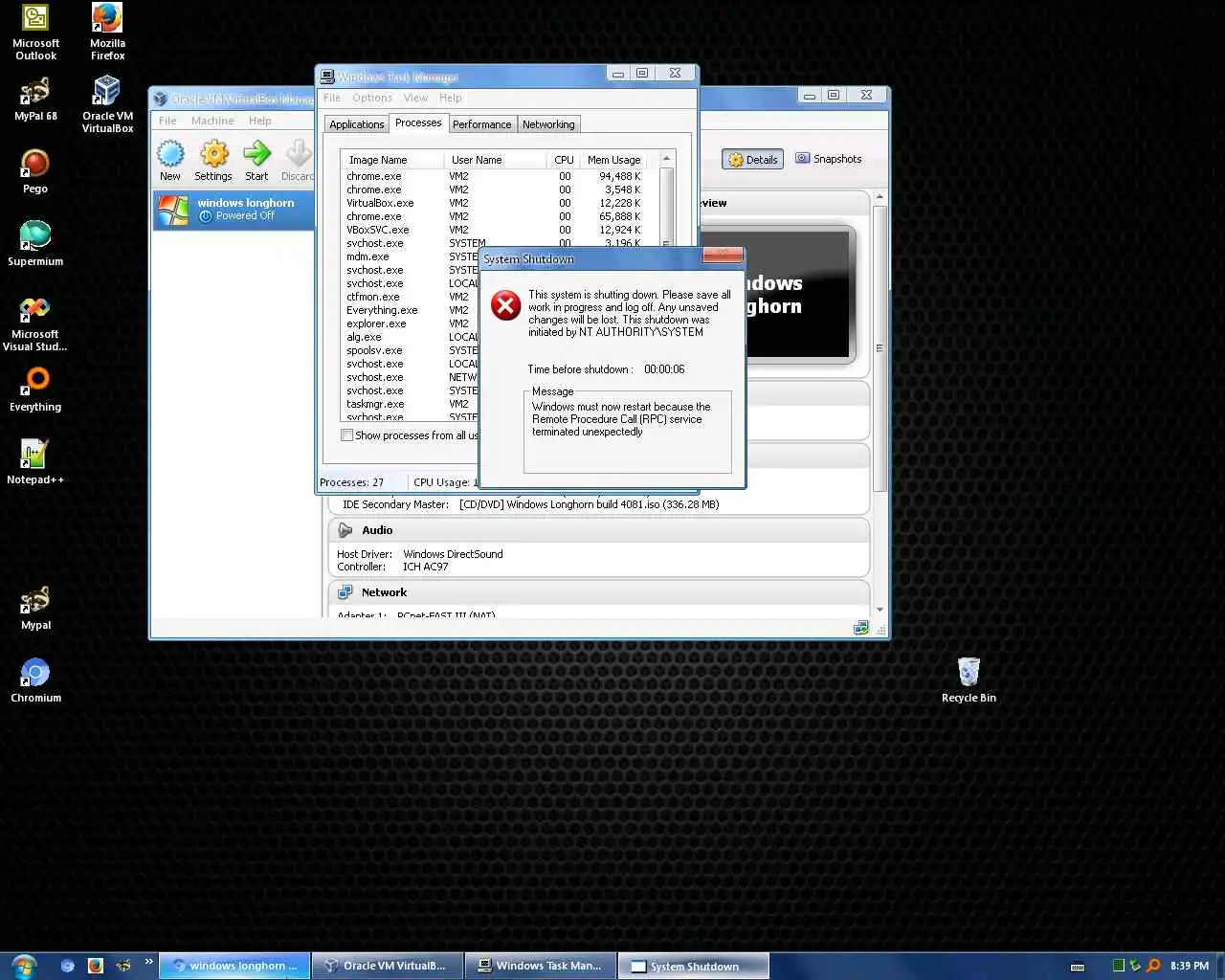Click scroll-down arrow of VirtualBox details pane
Screen dimensions: 1225x980
coord(880,609)
